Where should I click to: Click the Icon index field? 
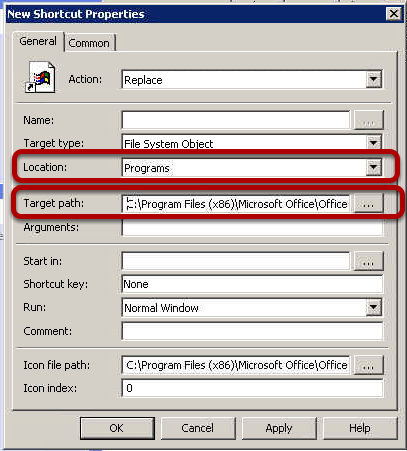coord(252,388)
